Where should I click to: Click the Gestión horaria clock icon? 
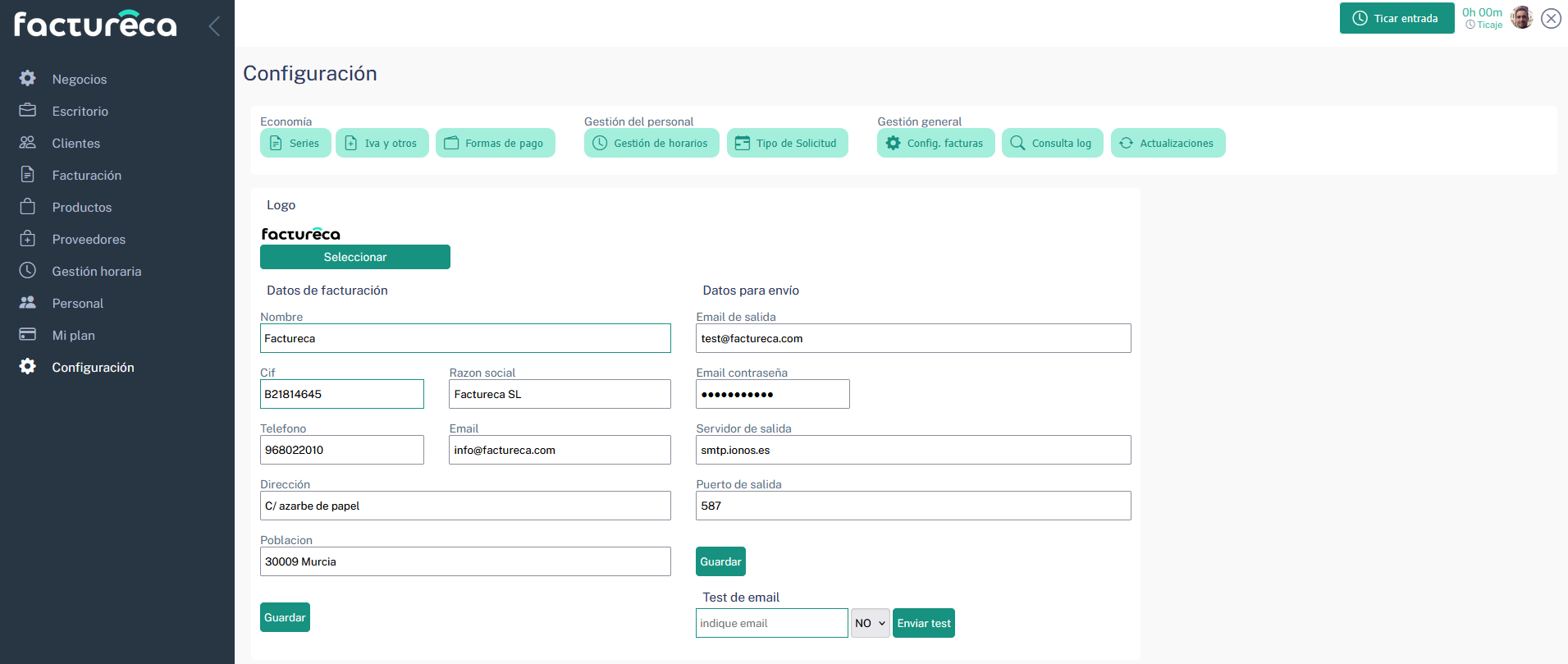click(28, 270)
